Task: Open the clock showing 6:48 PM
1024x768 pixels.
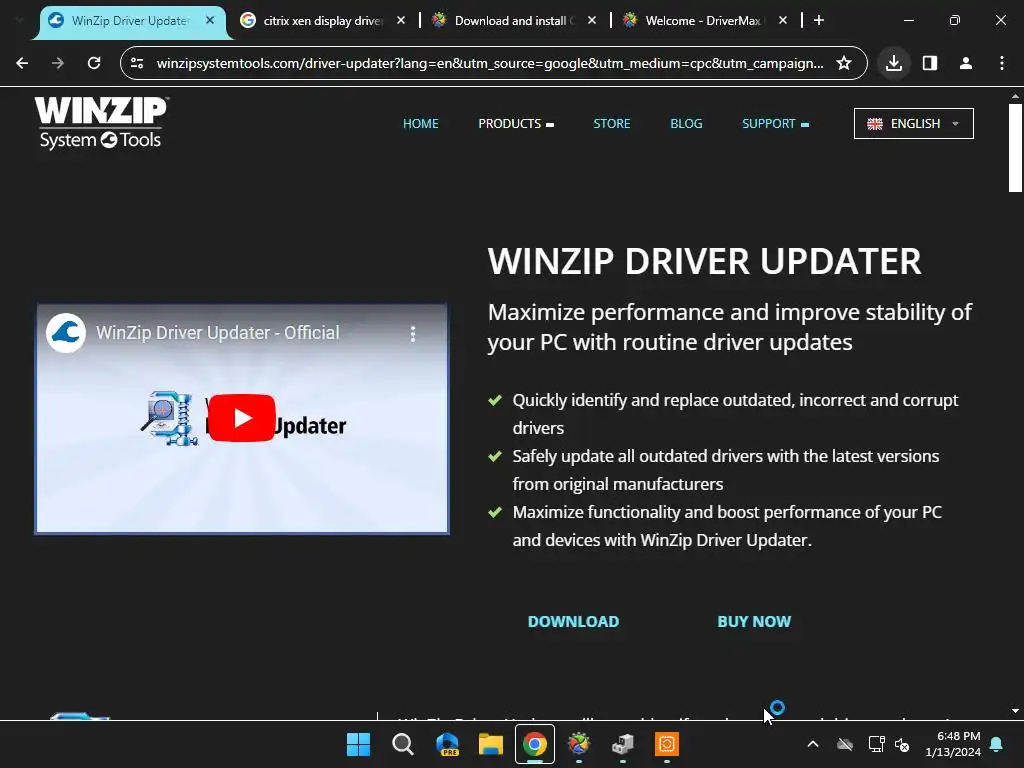Action: [953, 744]
